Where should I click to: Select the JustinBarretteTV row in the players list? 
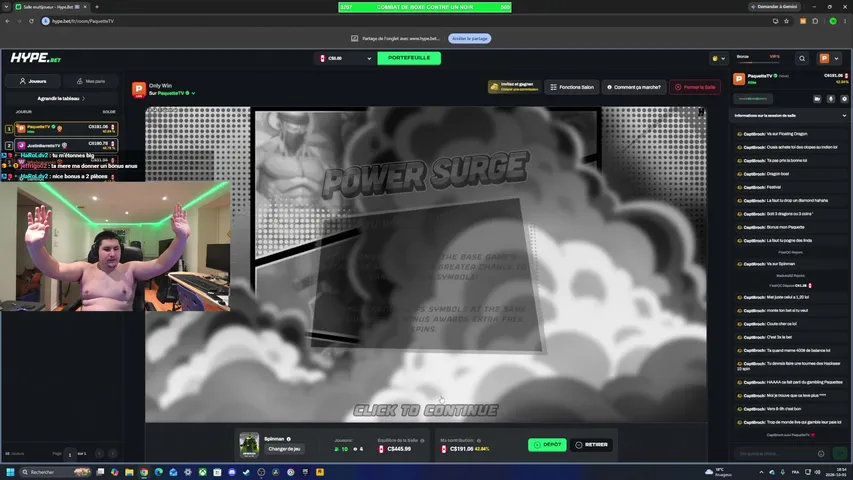point(66,145)
